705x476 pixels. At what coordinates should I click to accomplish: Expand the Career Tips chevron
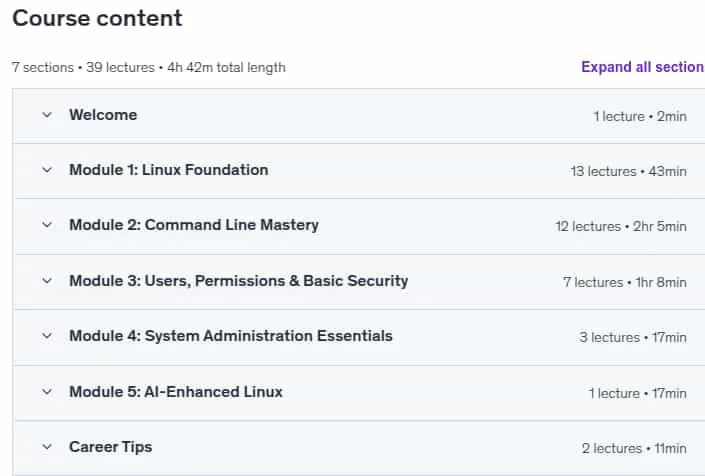tap(47, 447)
